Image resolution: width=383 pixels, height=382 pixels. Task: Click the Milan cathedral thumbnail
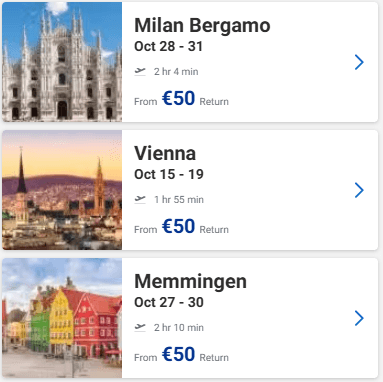[62, 62]
